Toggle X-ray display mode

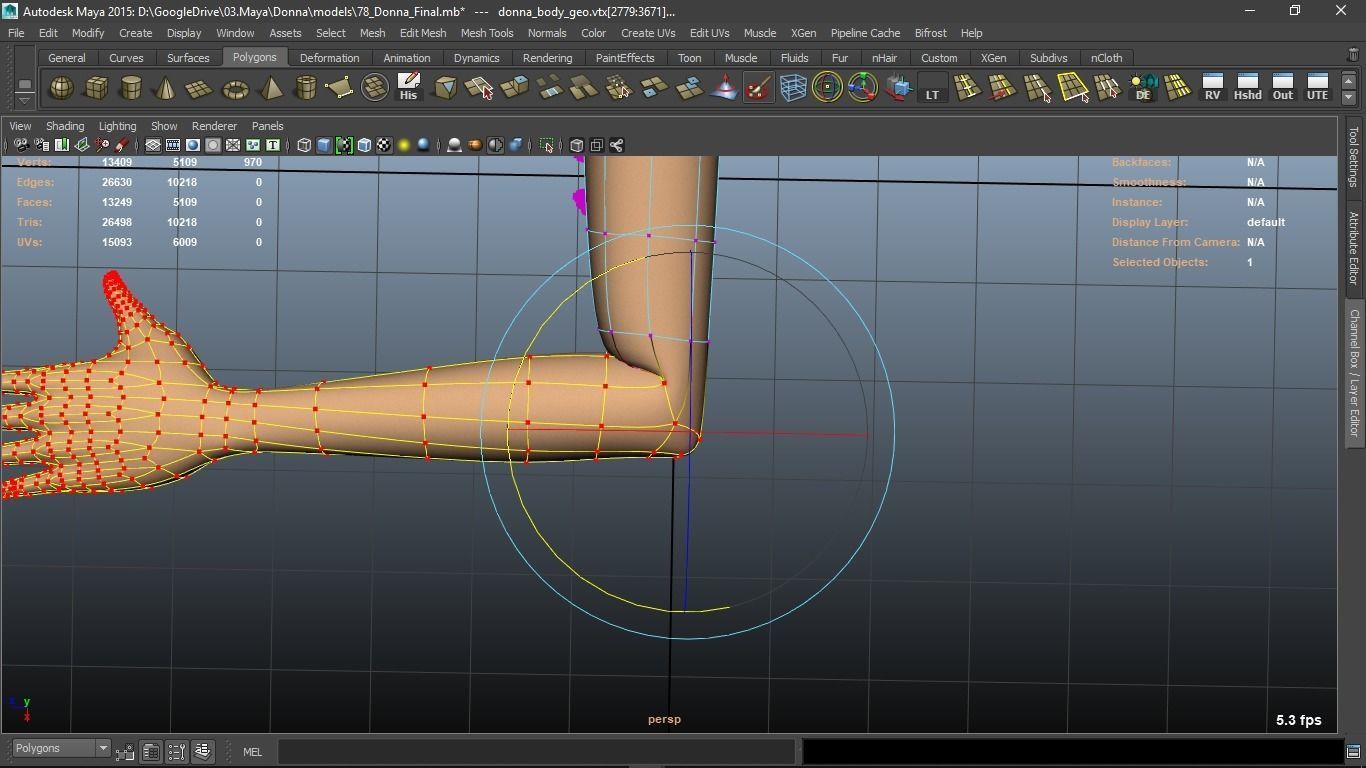tap(576, 145)
